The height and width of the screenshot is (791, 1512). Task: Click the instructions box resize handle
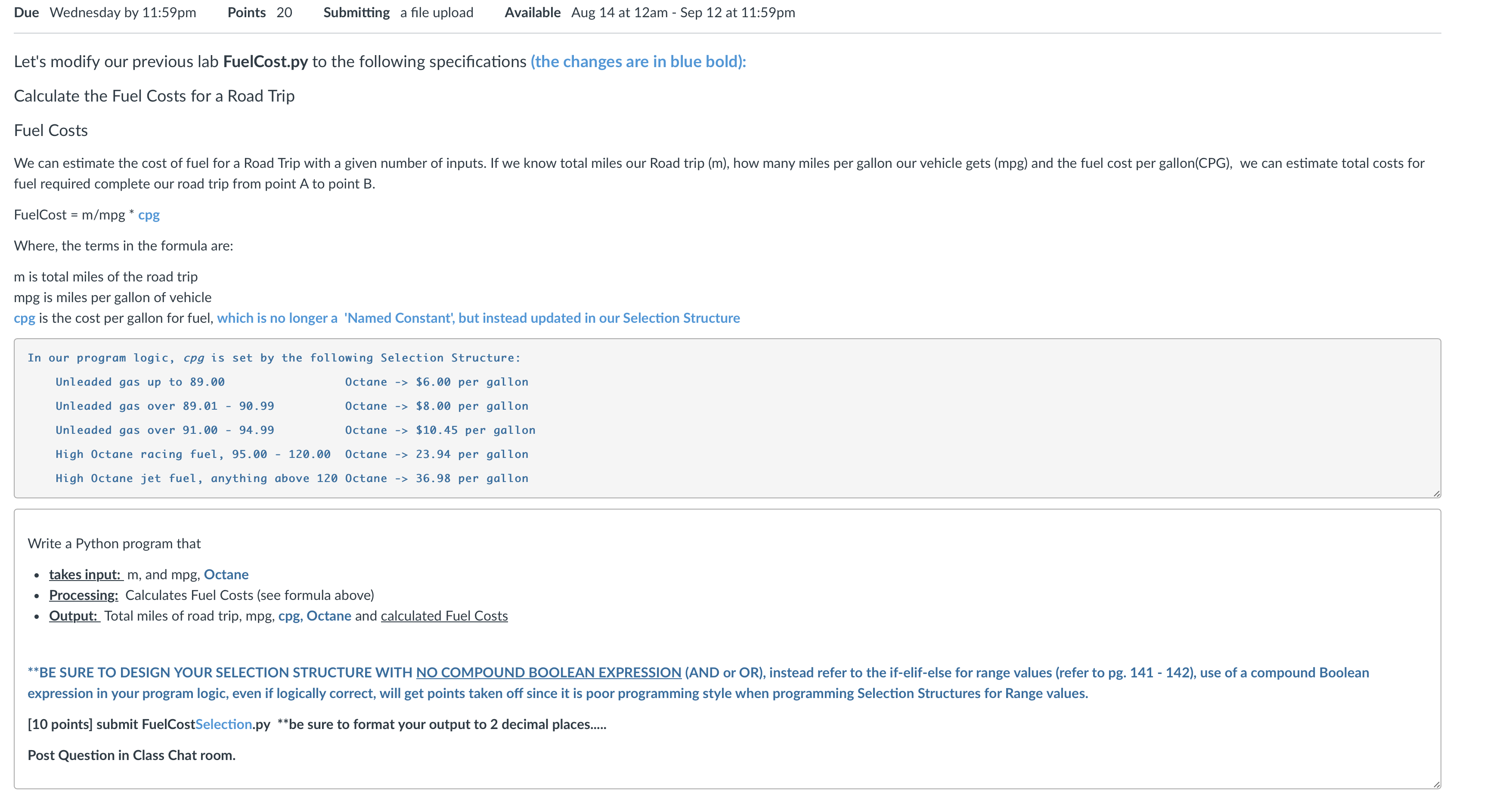pyautogui.click(x=1436, y=784)
